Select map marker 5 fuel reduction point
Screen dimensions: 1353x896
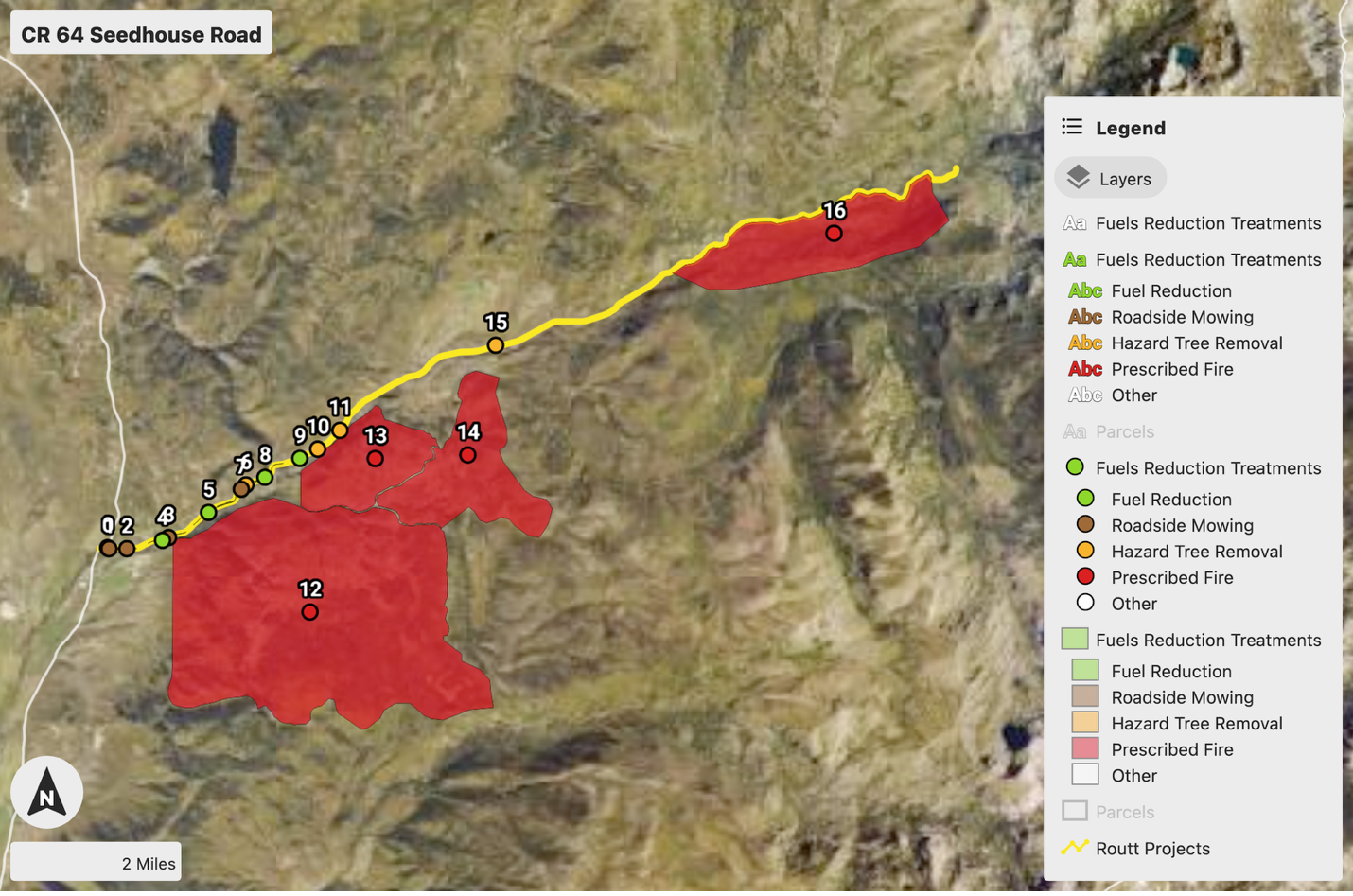click(208, 513)
